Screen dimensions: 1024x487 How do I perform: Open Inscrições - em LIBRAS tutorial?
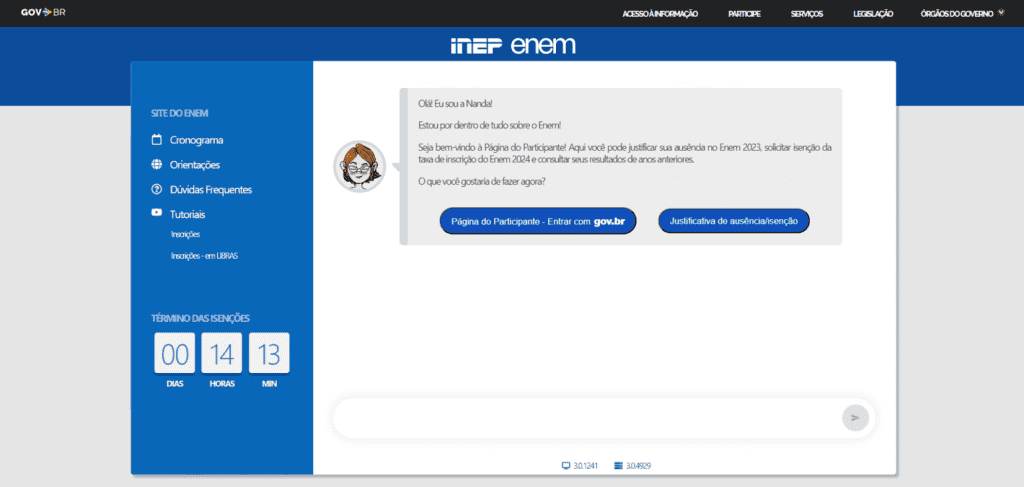(x=204, y=256)
